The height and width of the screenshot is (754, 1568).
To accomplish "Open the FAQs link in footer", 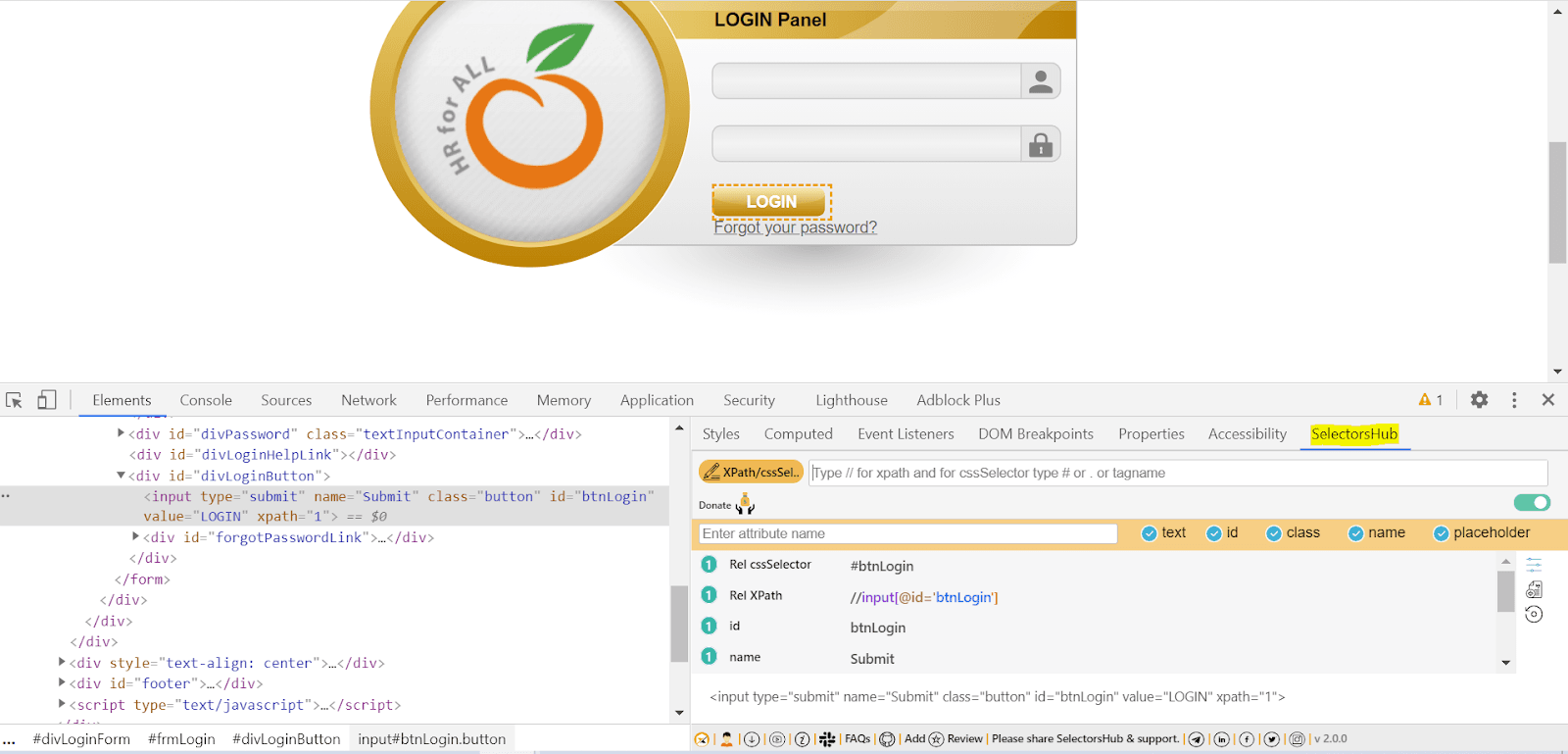I will (x=857, y=739).
